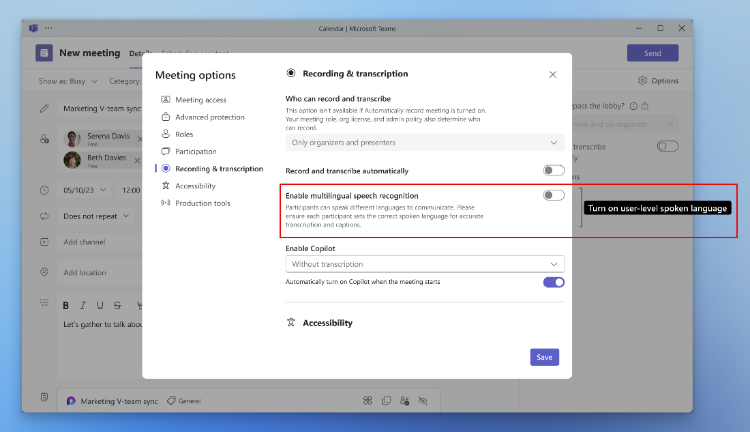Apply underline formatting
Viewport: 750px width, 432px height.
tap(100, 305)
